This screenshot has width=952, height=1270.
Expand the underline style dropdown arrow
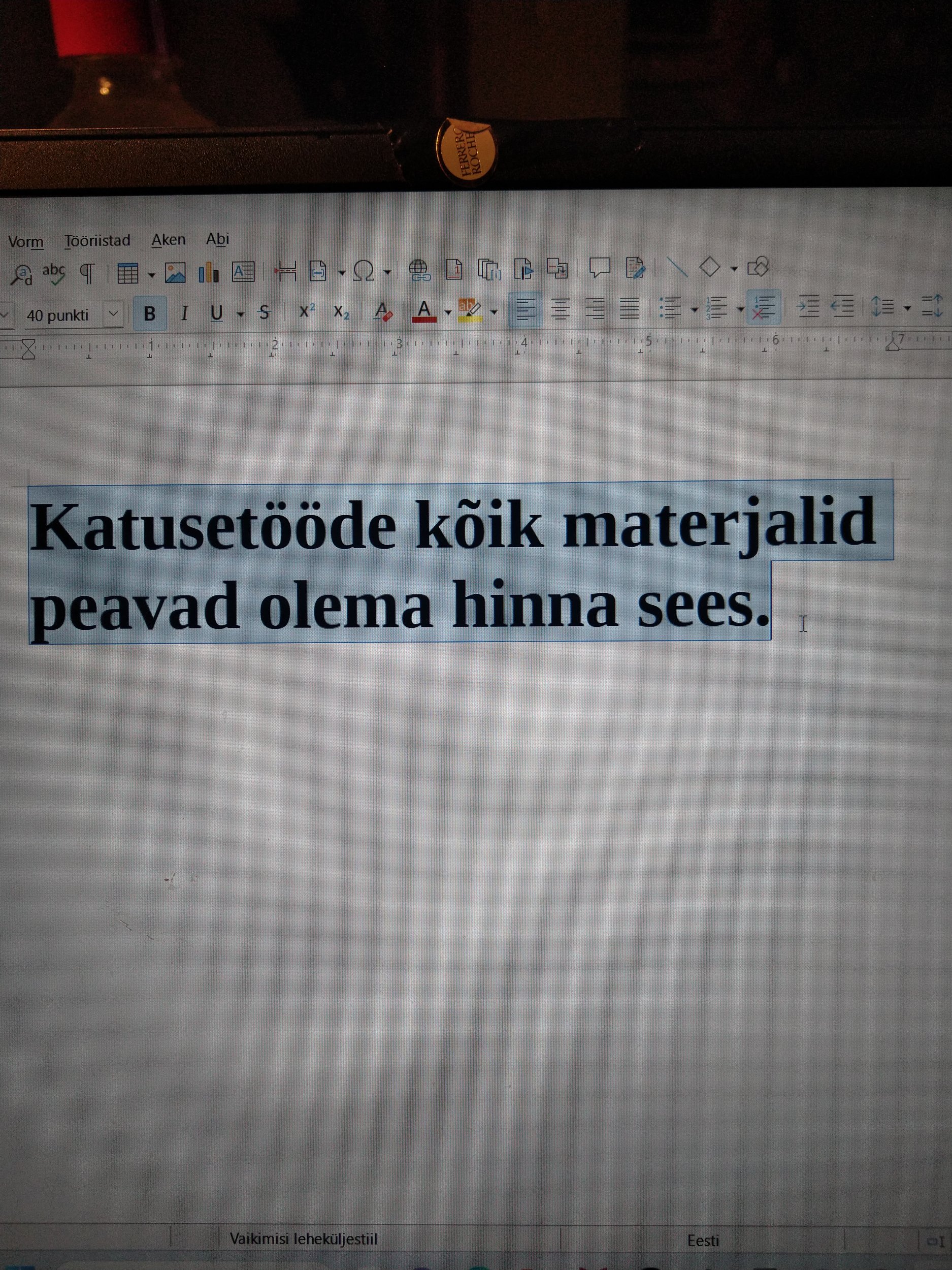click(x=241, y=314)
